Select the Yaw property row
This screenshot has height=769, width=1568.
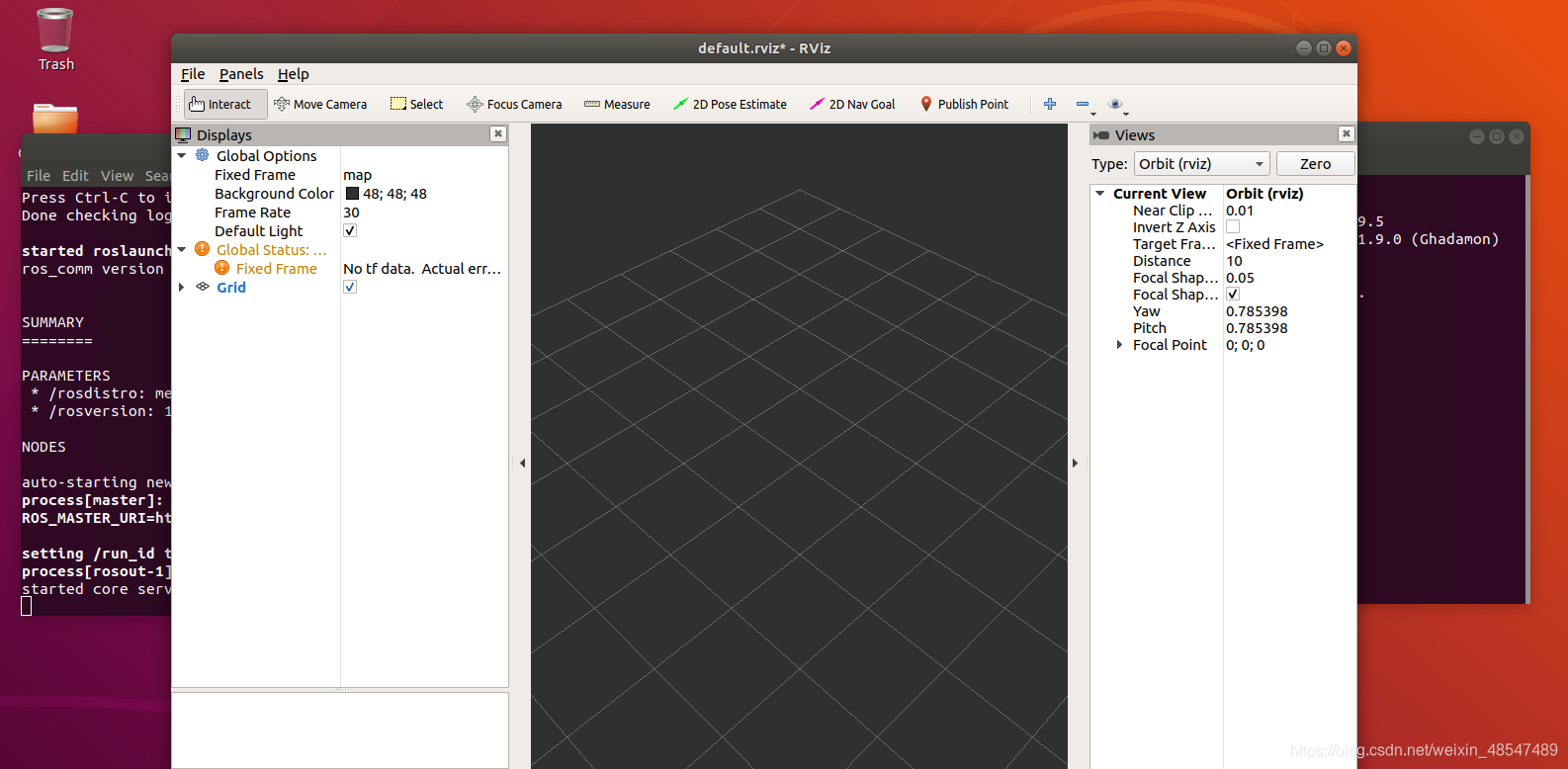1223,311
